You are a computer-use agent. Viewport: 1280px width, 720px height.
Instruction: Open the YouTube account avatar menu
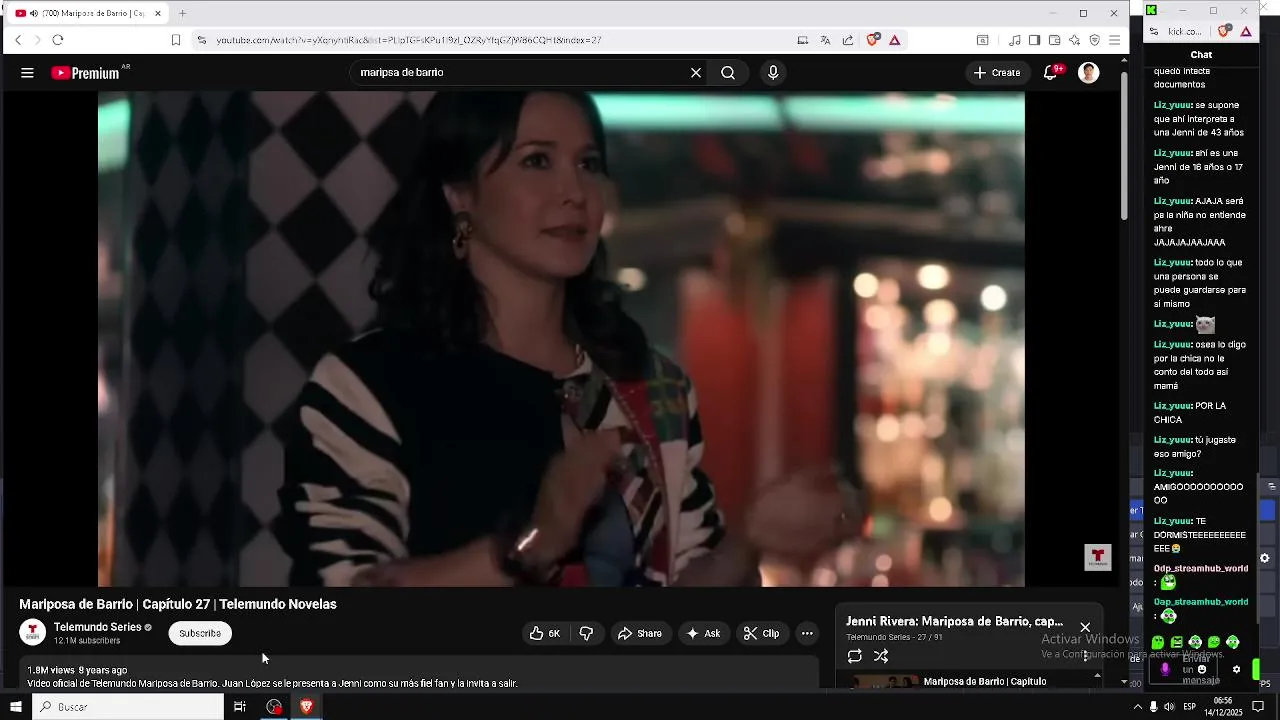1089,73
